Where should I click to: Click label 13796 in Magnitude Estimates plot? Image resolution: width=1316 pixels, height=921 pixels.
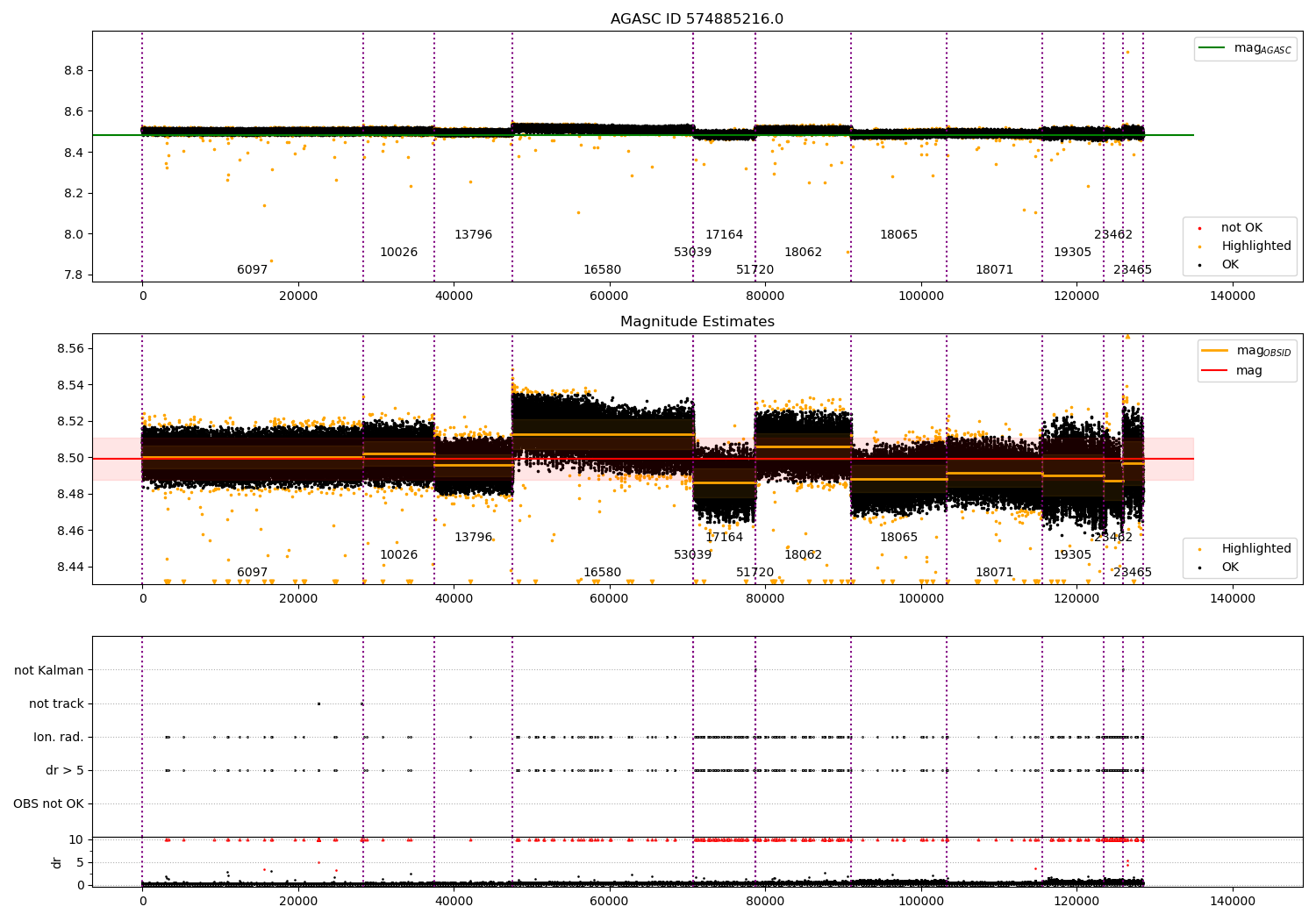473,538
